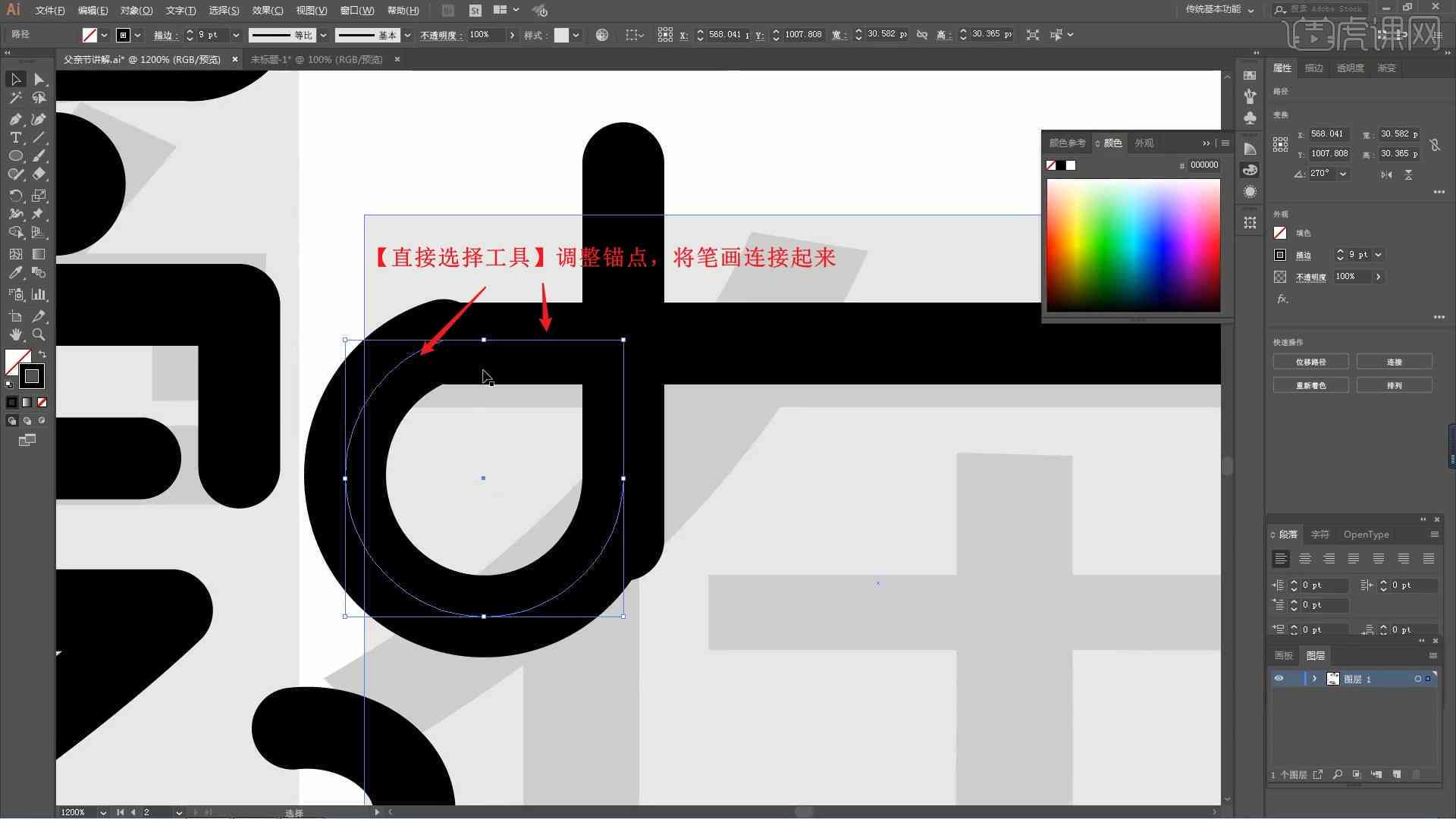This screenshot has height=819, width=1456.
Task: Click 位移路径 button in Quick Actions
Action: [1310, 361]
